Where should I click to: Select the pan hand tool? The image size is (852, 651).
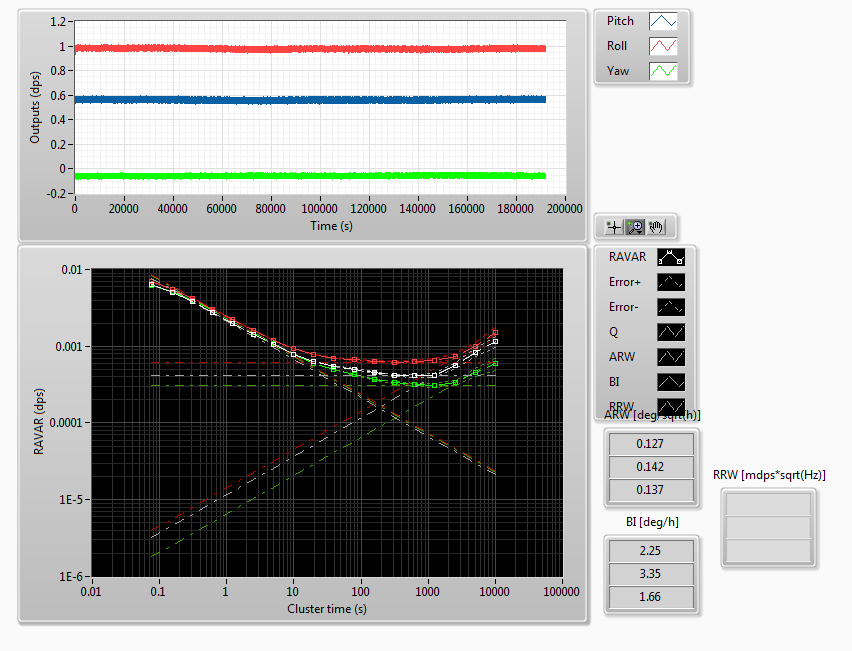click(656, 226)
